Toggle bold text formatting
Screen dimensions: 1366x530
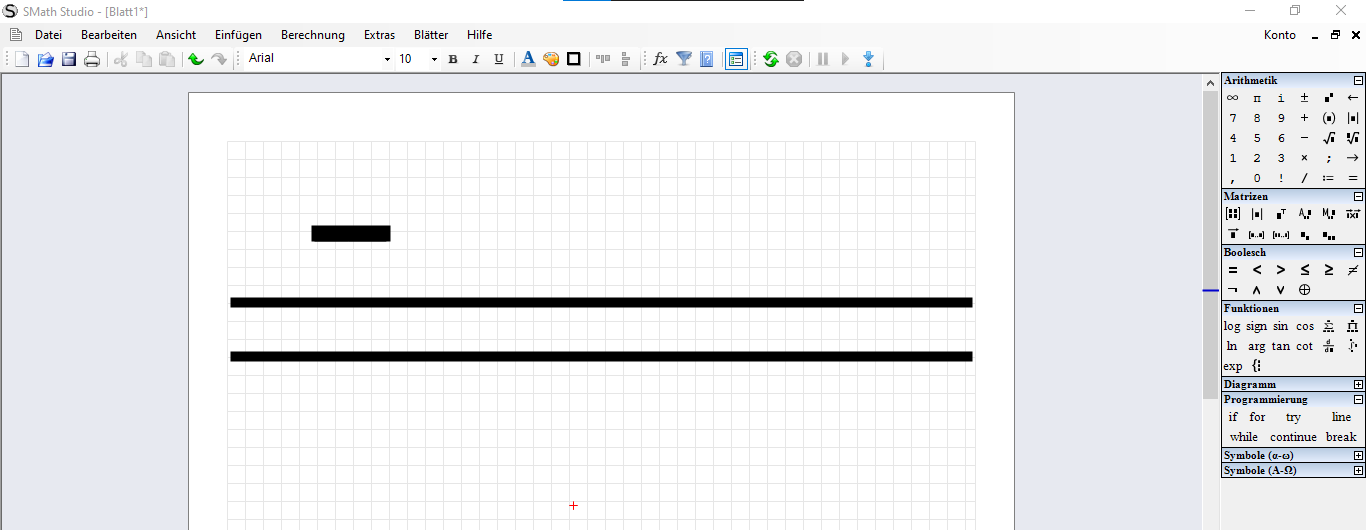point(453,59)
